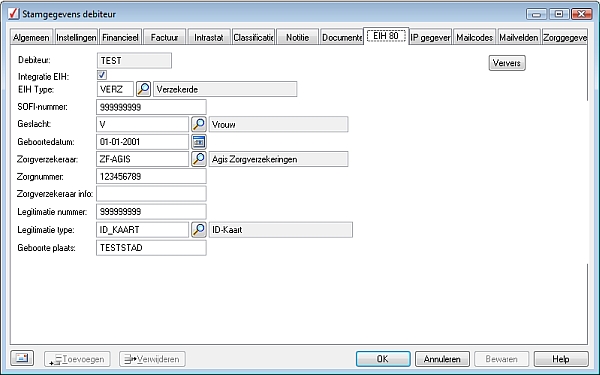Click the Geslacht input field
Image resolution: width=600 pixels, height=375 pixels.
142,124
